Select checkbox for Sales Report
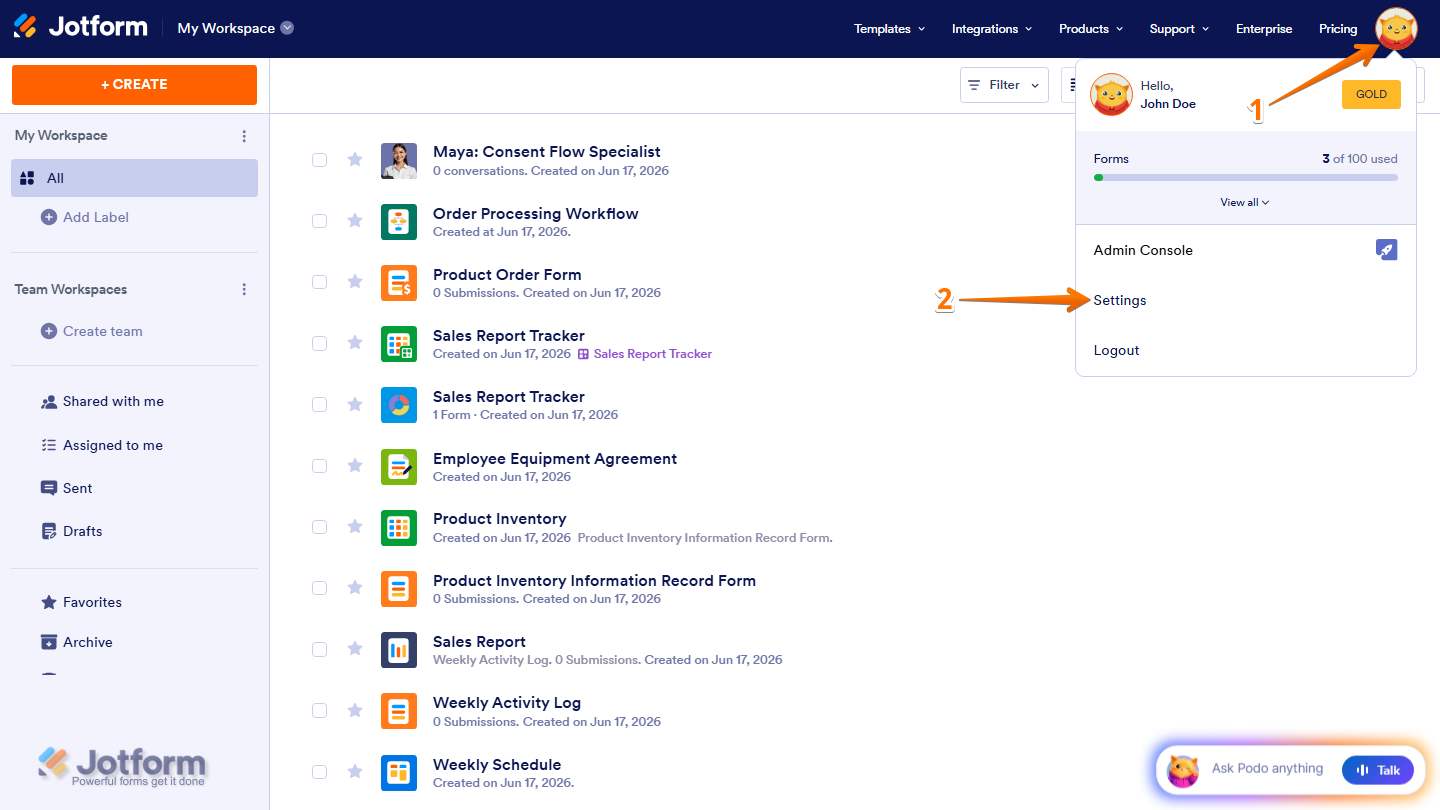 click(319, 649)
